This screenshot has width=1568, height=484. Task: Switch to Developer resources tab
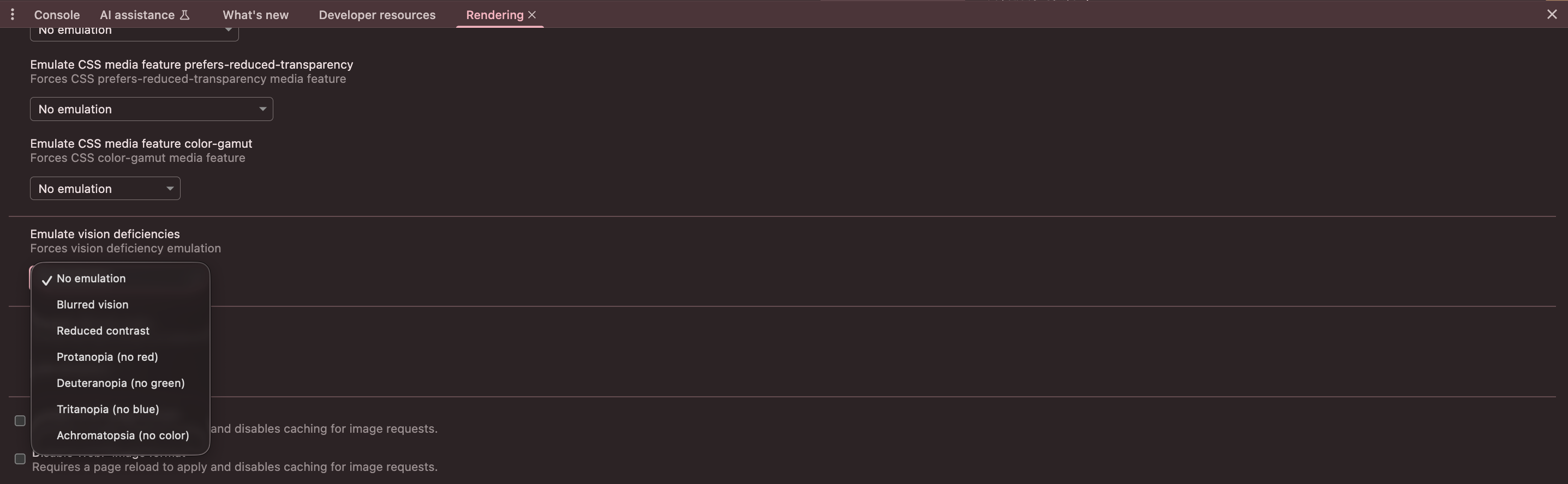[377, 15]
